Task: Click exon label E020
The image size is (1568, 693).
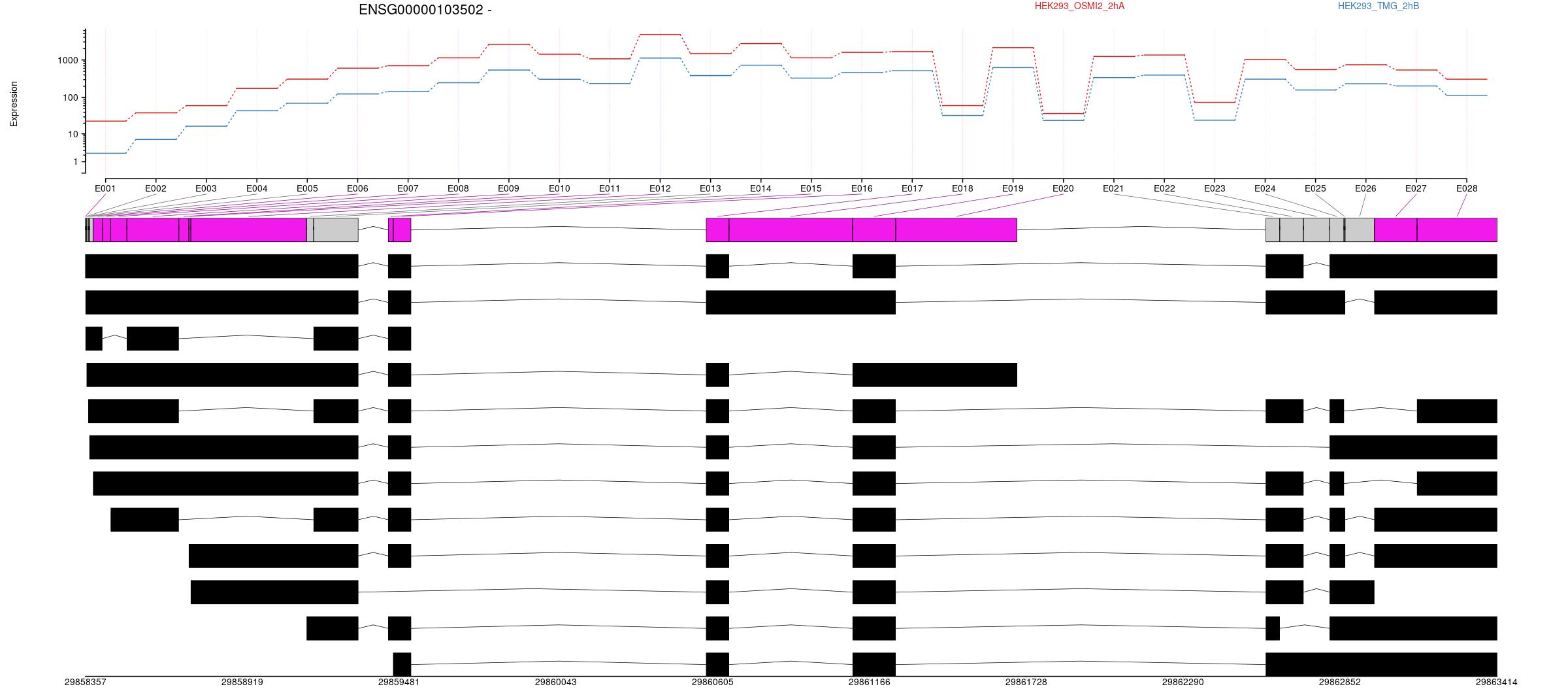Action: pos(1063,189)
